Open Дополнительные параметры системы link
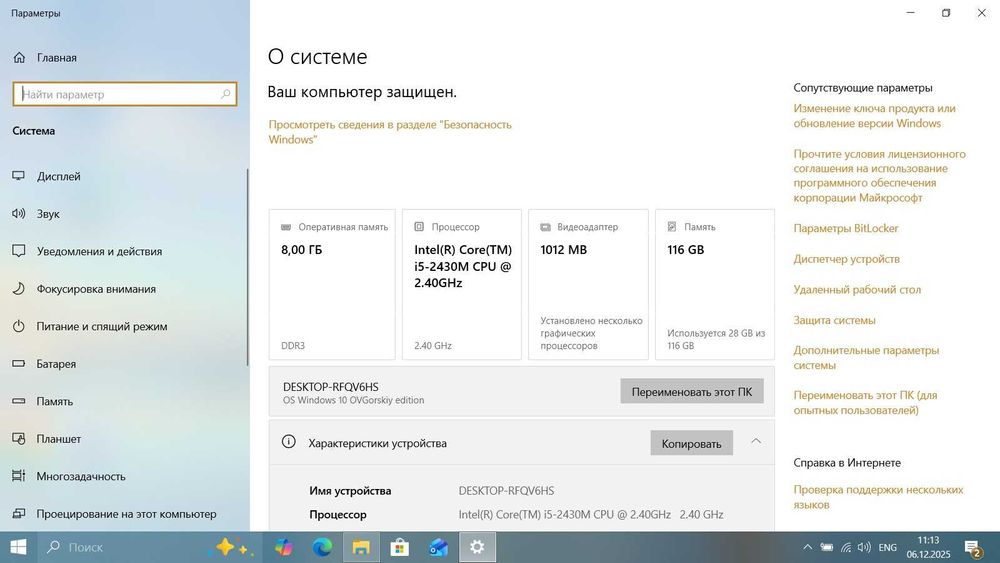The width and height of the screenshot is (1000, 563). [866, 358]
